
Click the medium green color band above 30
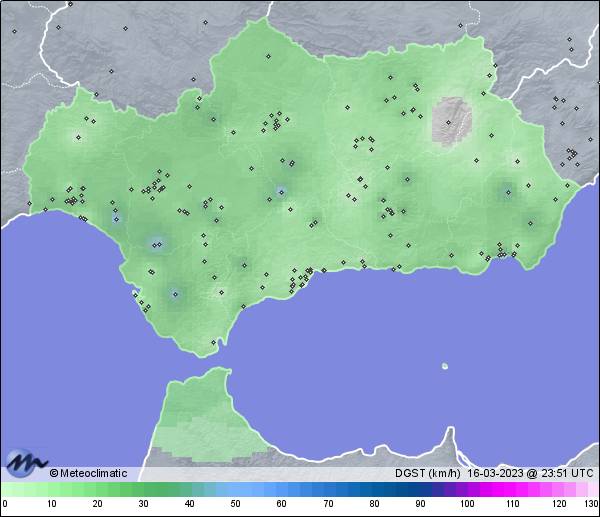click(143, 489)
